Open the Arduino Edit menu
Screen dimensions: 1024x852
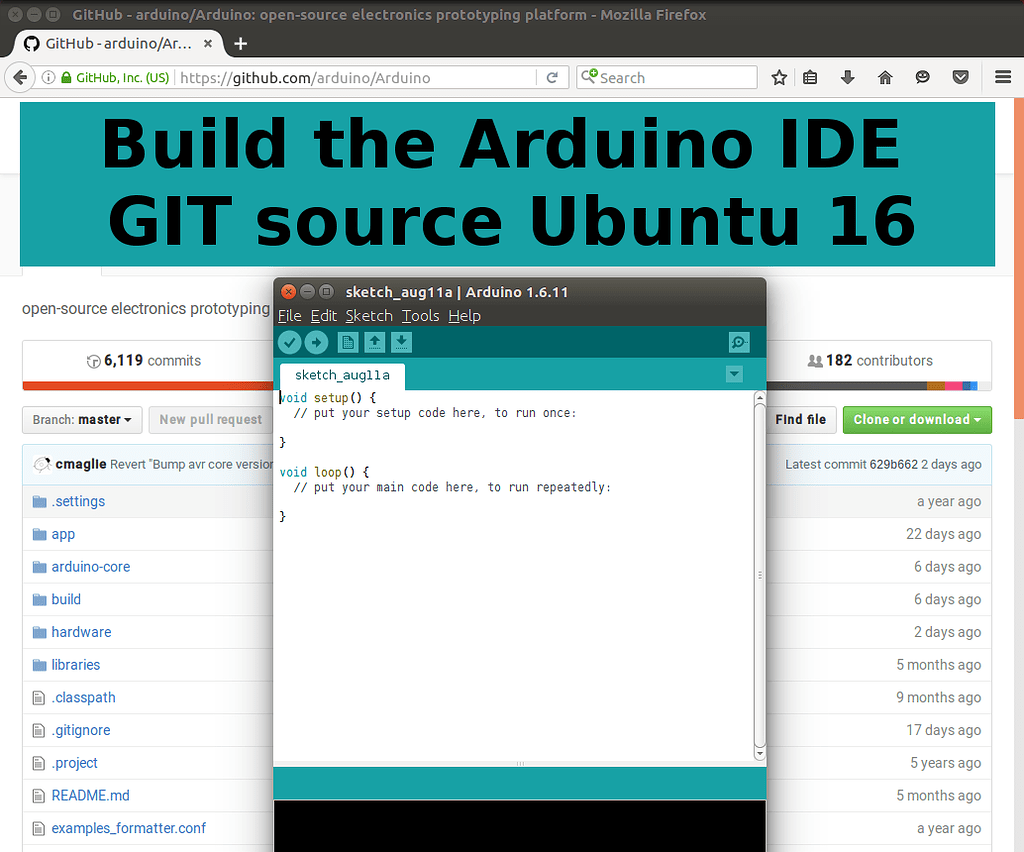coord(323,316)
